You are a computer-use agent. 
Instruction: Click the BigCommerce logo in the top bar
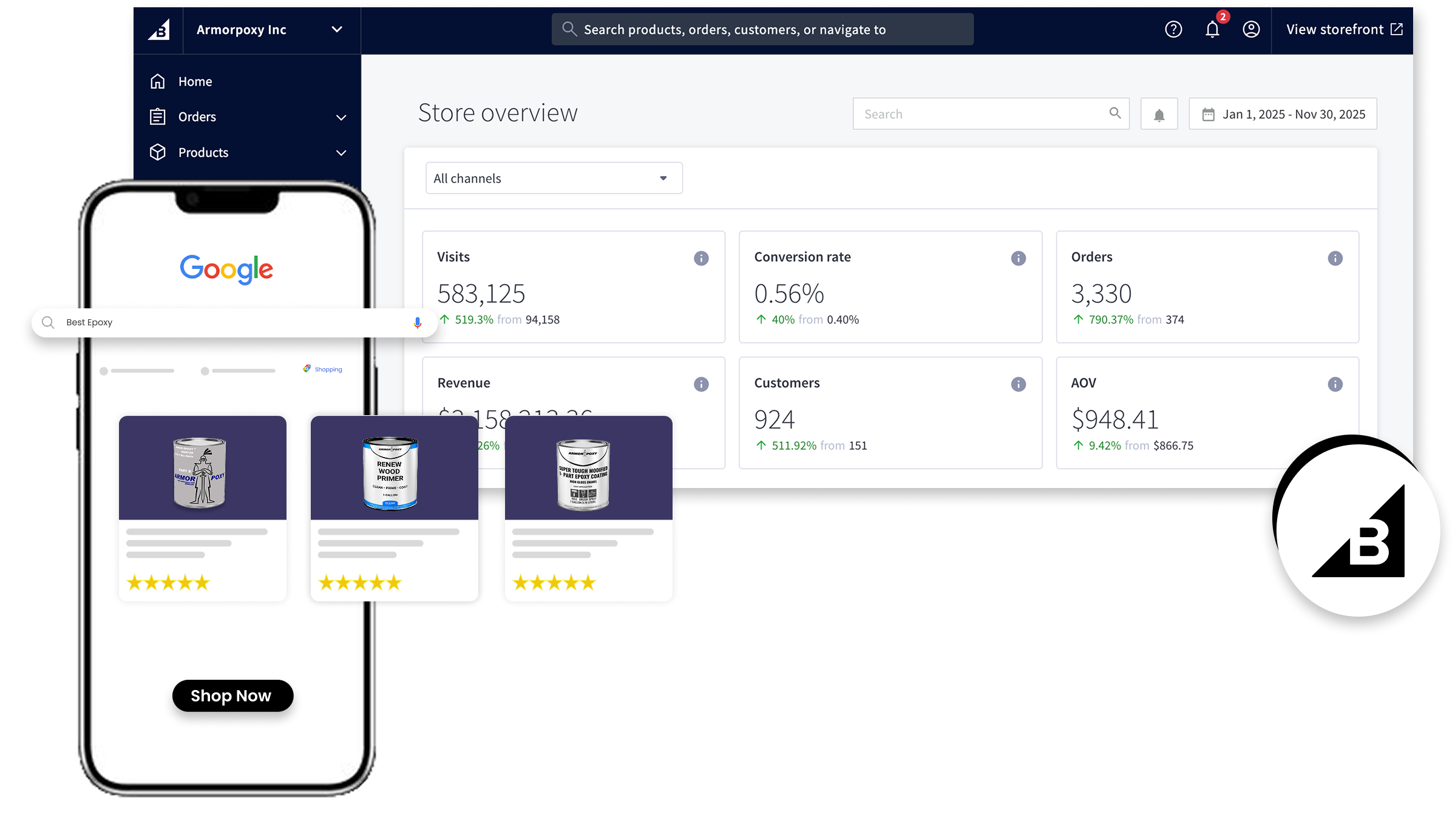click(x=159, y=30)
